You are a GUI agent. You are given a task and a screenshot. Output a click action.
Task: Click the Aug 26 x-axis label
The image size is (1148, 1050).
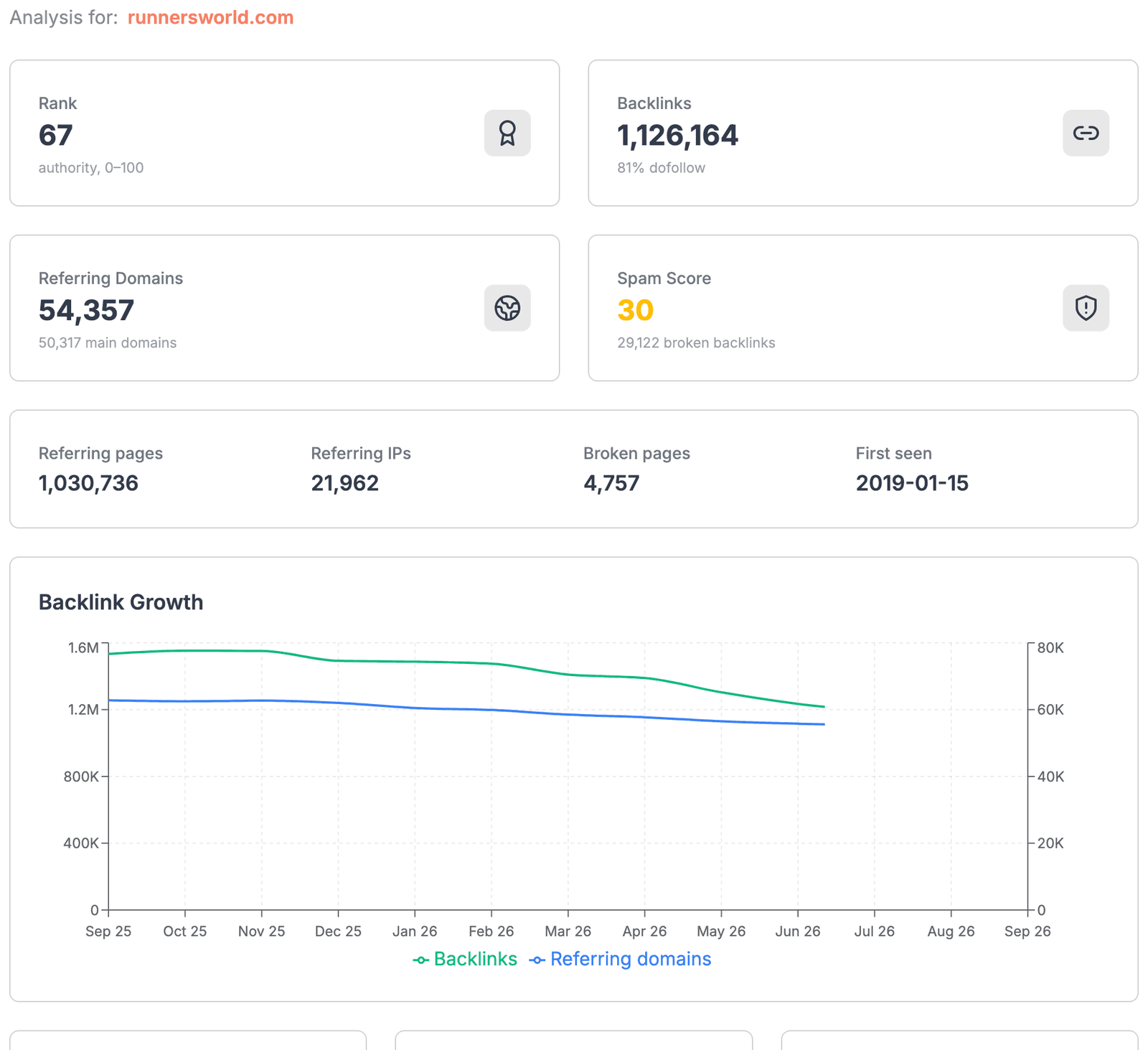[x=951, y=931]
